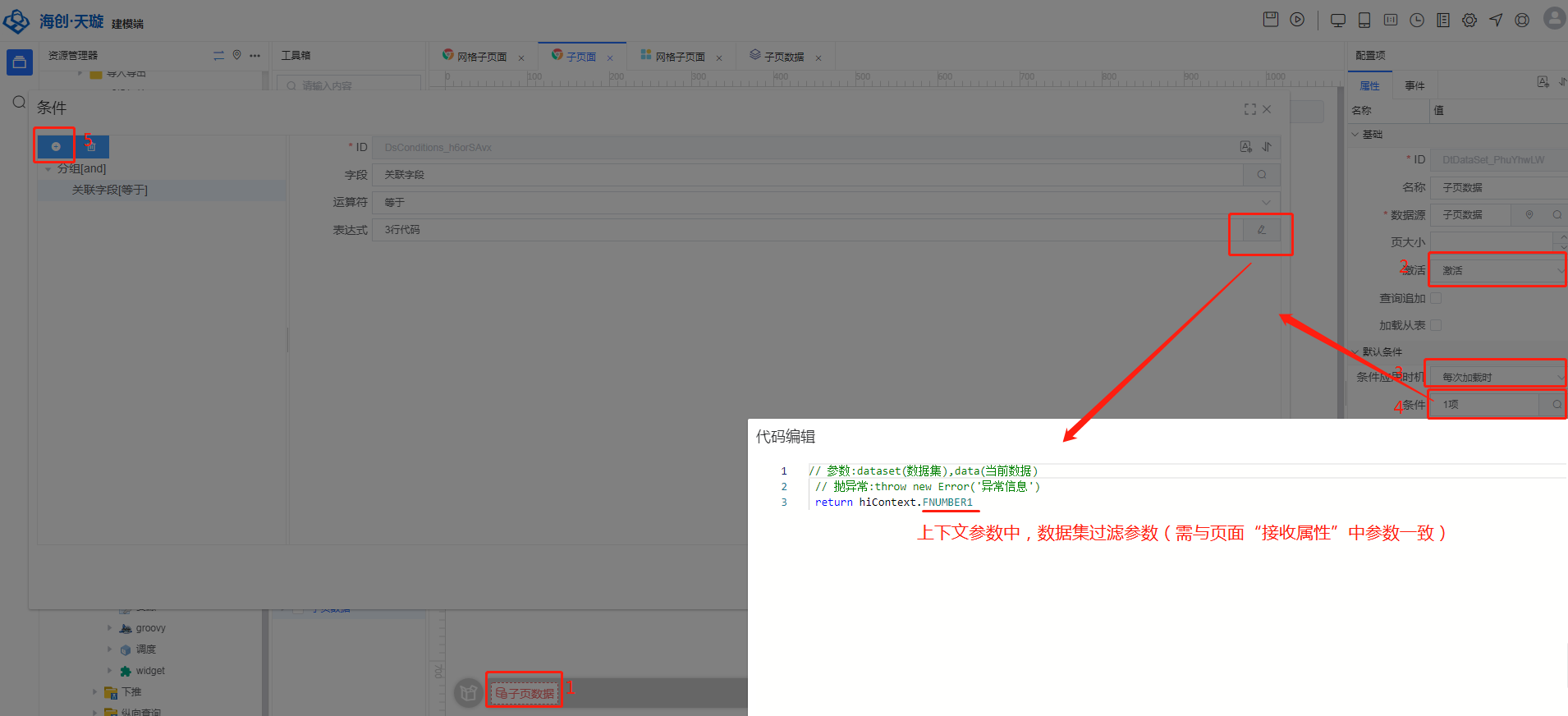Viewport: 1568px width, 716px height.
Task: Click the history clock icon
Action: pos(1417,21)
